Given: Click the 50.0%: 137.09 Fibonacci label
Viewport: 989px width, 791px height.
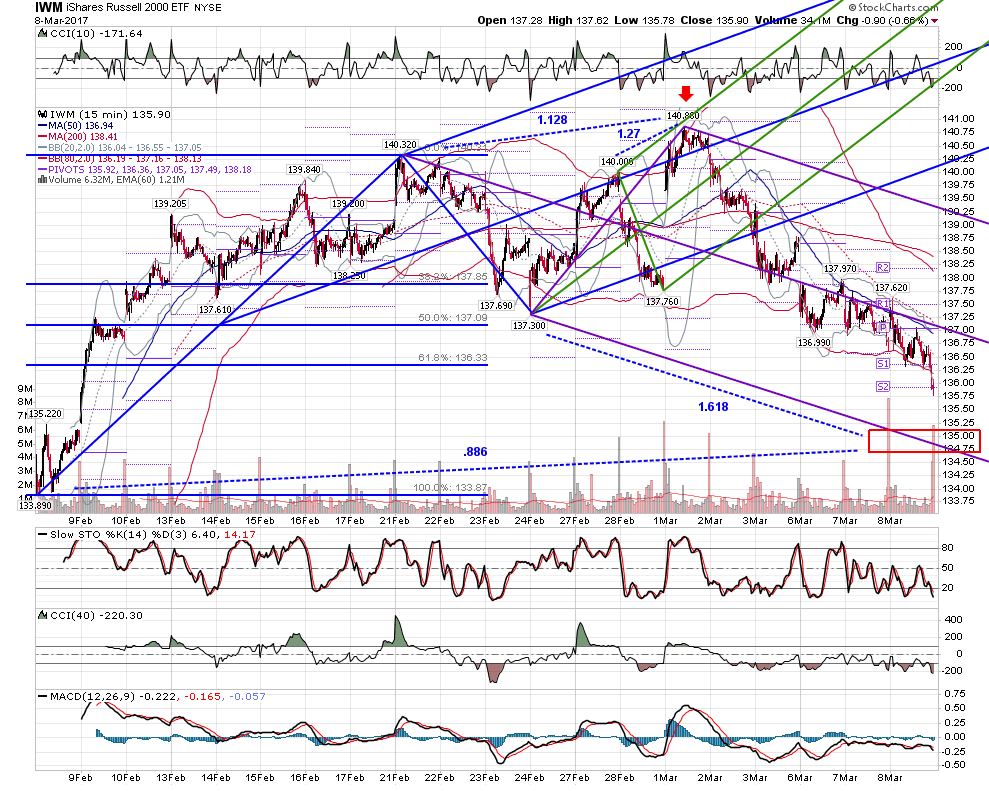Looking at the screenshot, I should tap(453, 318).
